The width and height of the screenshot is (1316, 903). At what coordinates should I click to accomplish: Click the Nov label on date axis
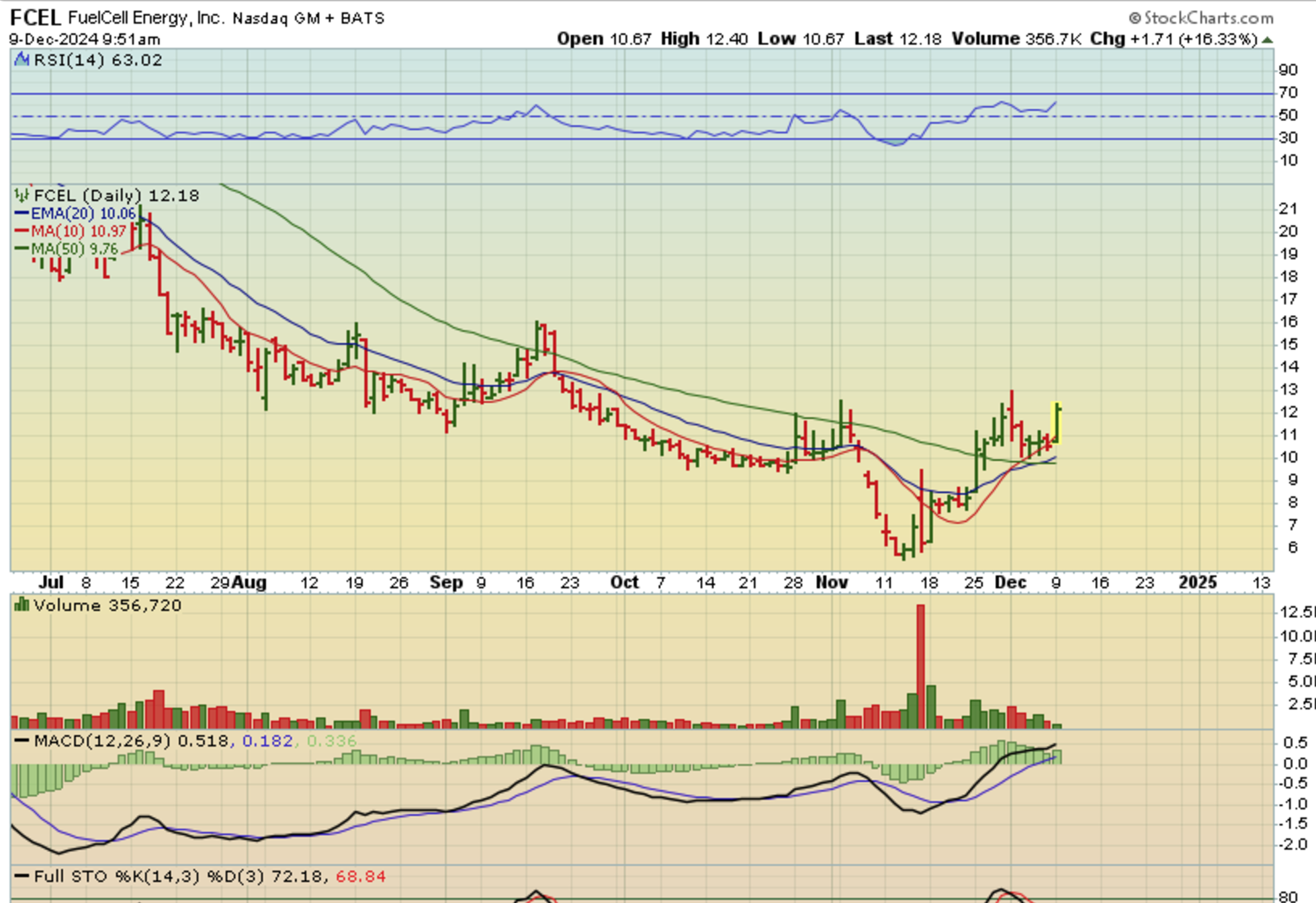832,583
